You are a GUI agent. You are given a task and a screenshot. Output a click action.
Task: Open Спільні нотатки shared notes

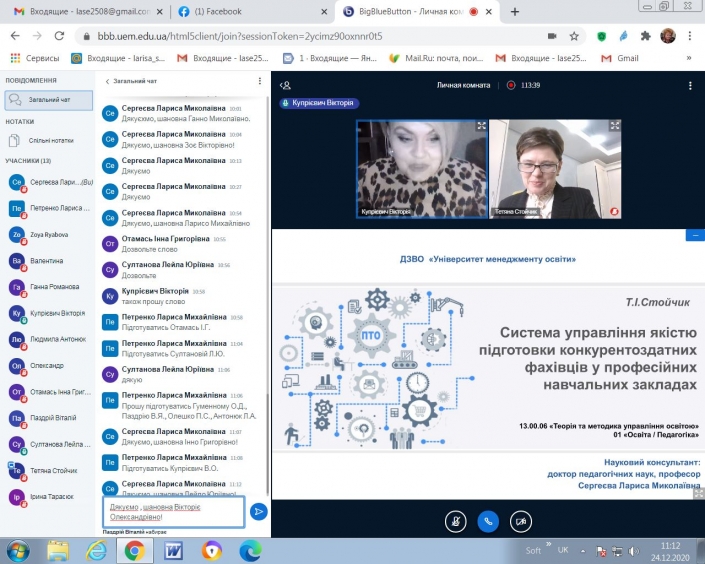click(49, 141)
